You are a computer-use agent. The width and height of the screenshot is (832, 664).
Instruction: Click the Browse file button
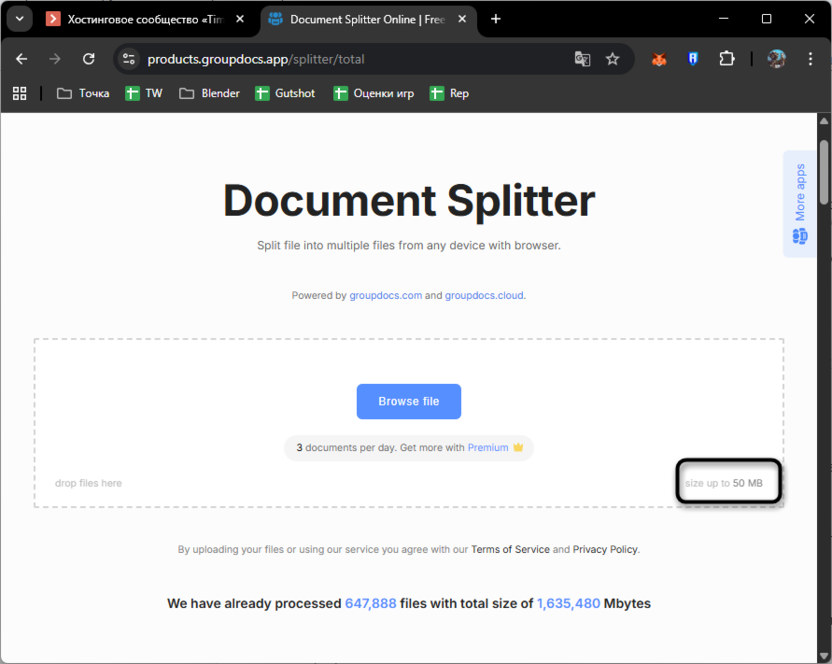tap(408, 401)
